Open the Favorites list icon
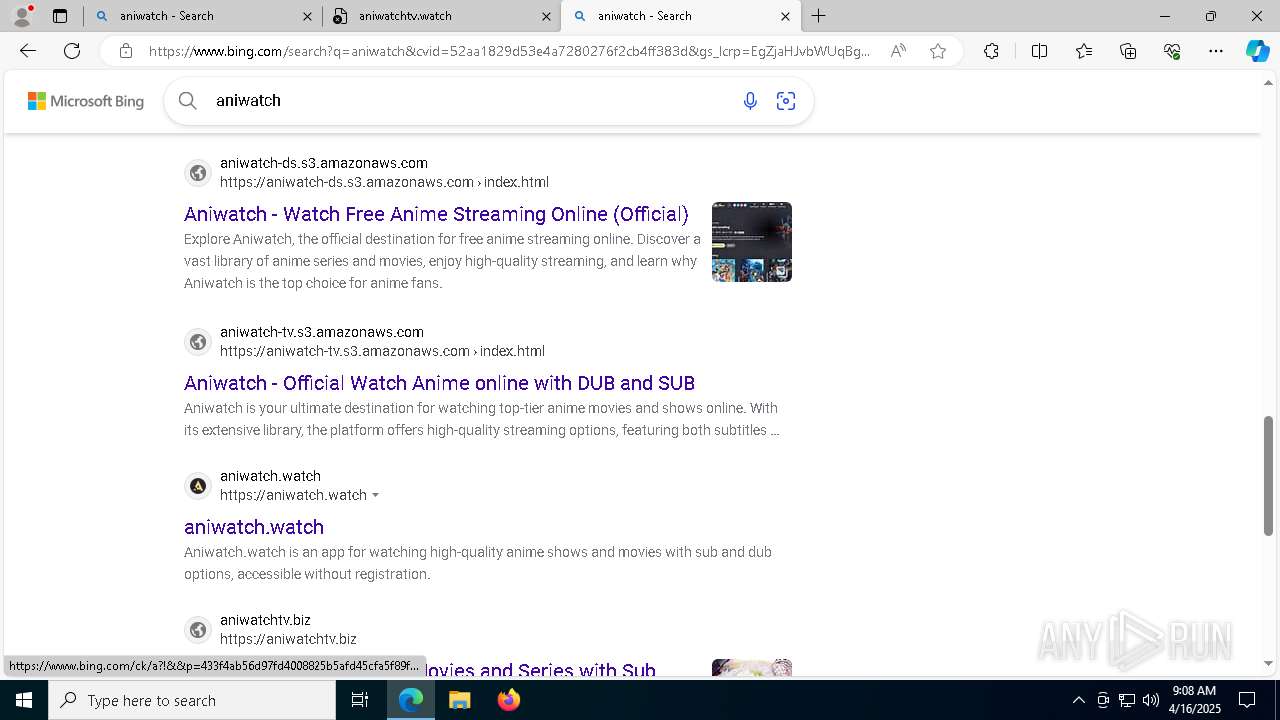This screenshot has height=720, width=1280. [x=1084, y=51]
